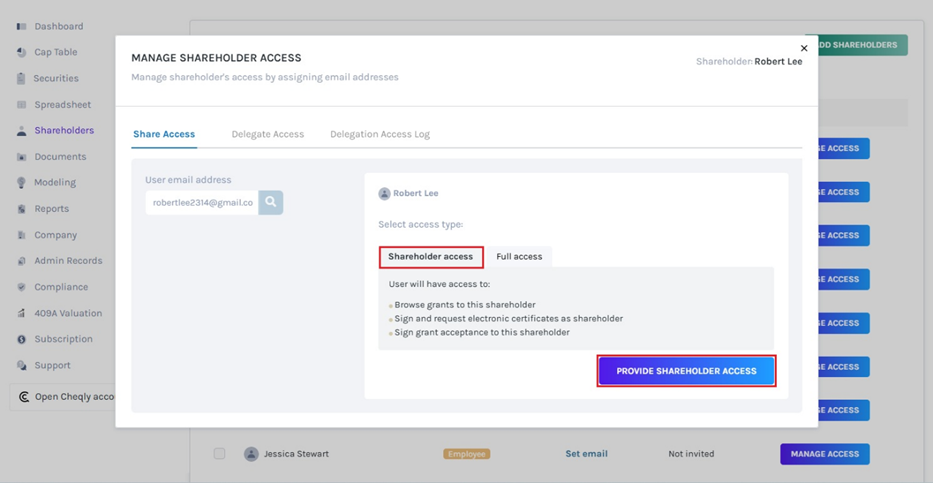The width and height of the screenshot is (933, 483).
Task: Open Support in sidebar
Action: (52, 365)
